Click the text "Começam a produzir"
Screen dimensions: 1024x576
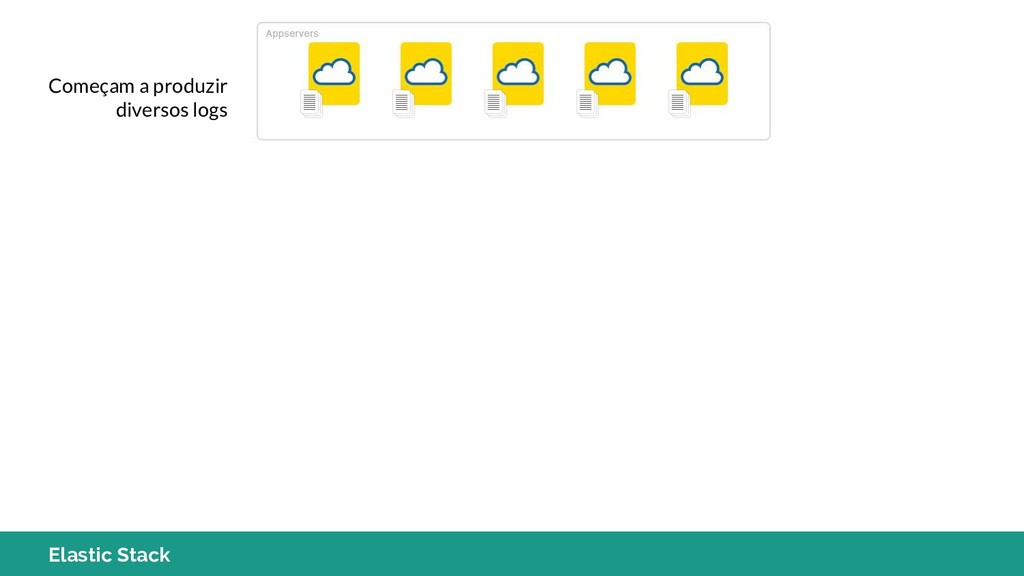[138, 86]
